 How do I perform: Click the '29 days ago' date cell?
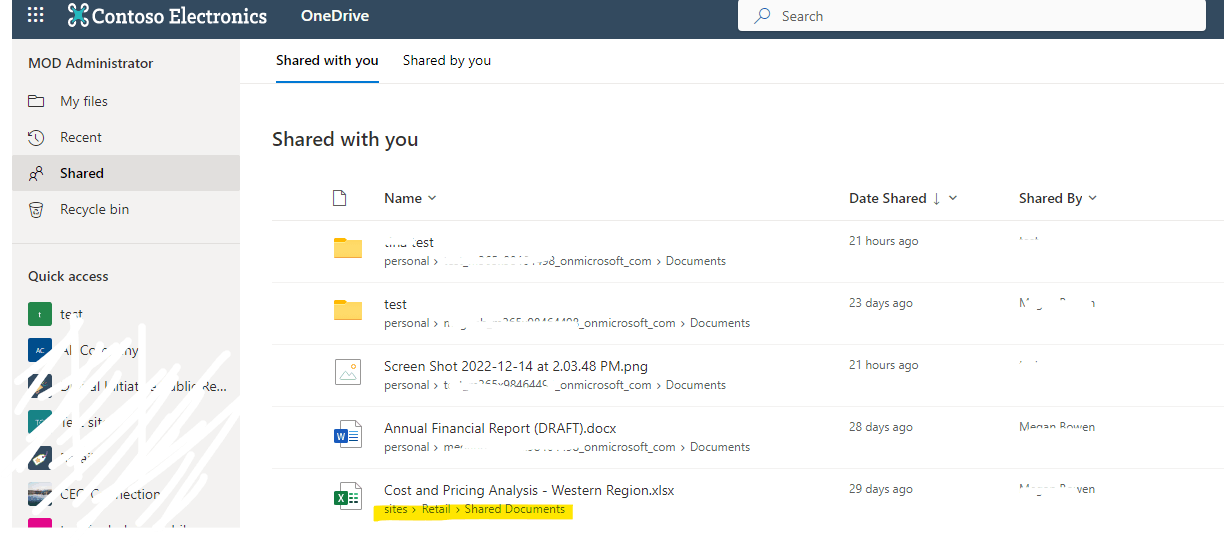pos(881,489)
